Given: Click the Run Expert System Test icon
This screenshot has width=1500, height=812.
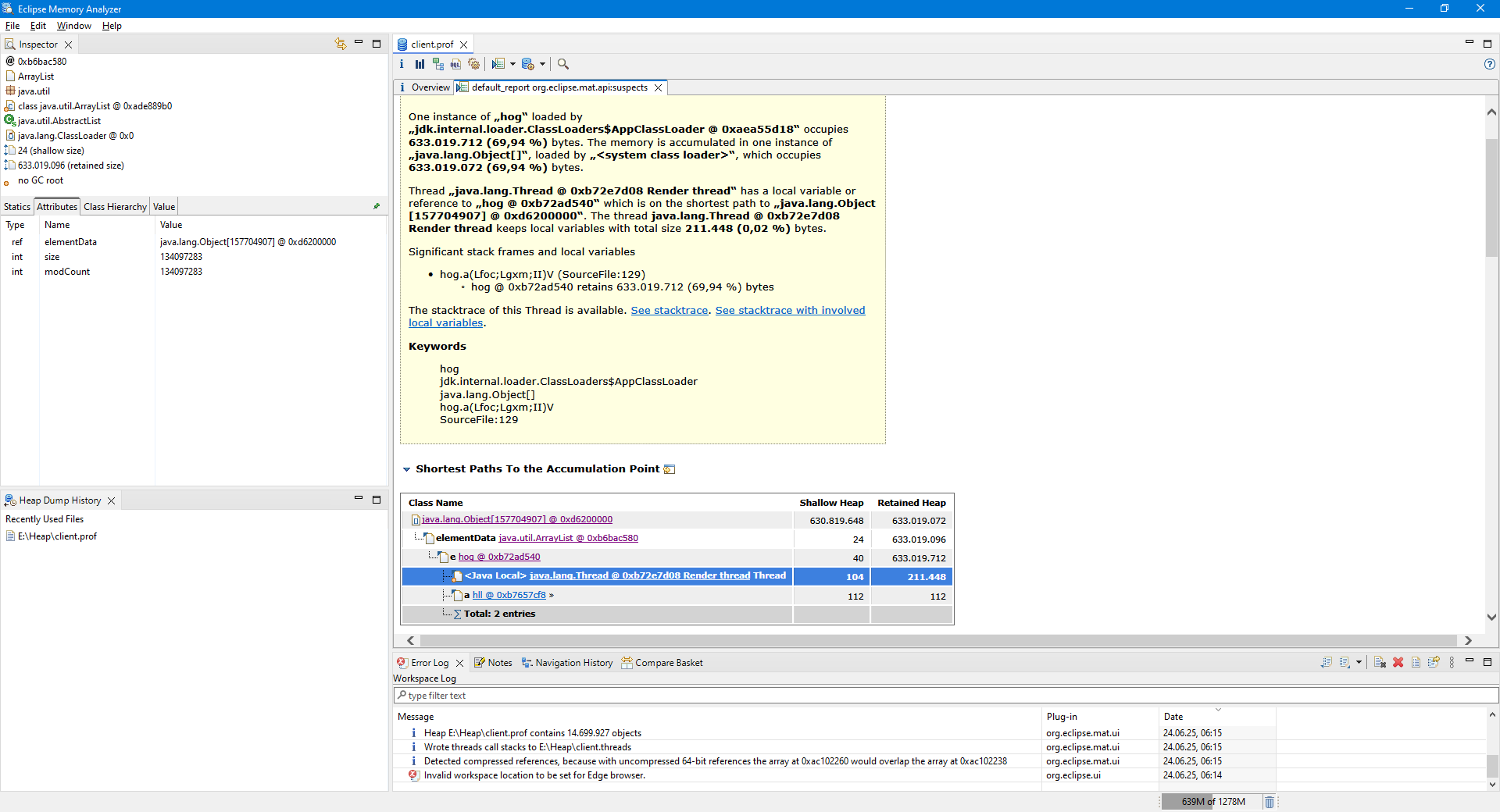Looking at the screenshot, I should click(498, 64).
